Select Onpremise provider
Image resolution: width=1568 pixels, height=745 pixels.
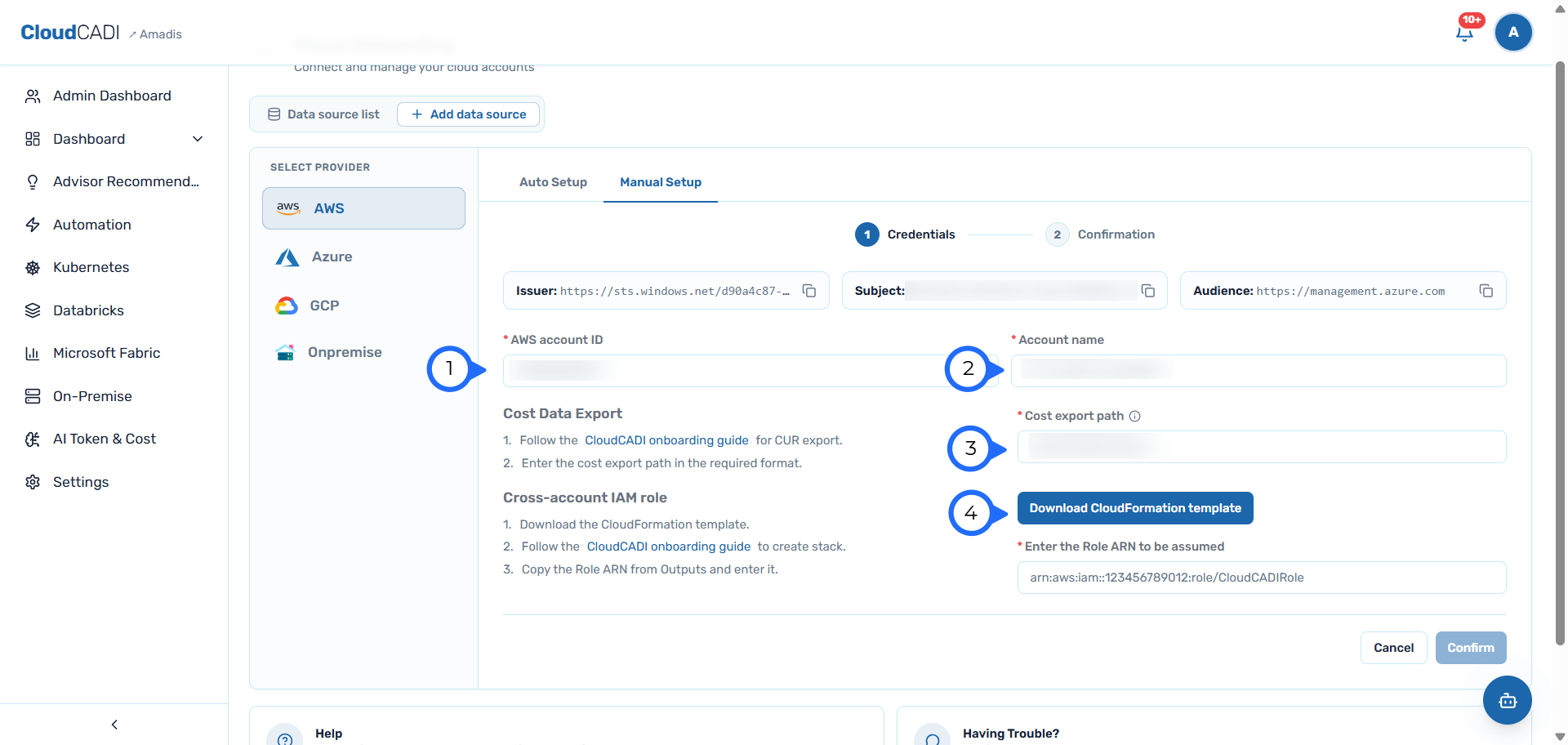[363, 352]
